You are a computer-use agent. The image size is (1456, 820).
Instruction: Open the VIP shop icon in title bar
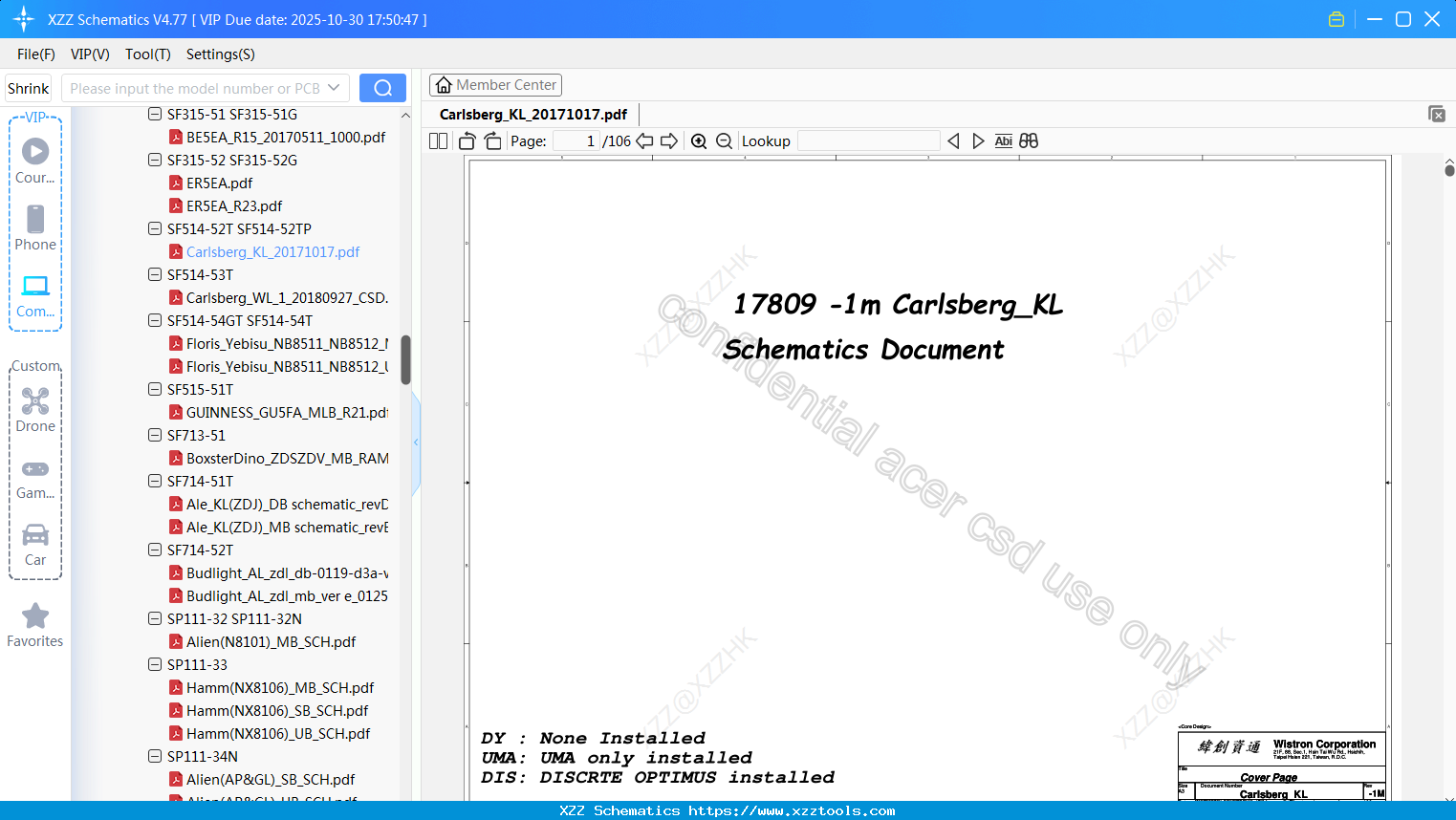[x=1336, y=19]
